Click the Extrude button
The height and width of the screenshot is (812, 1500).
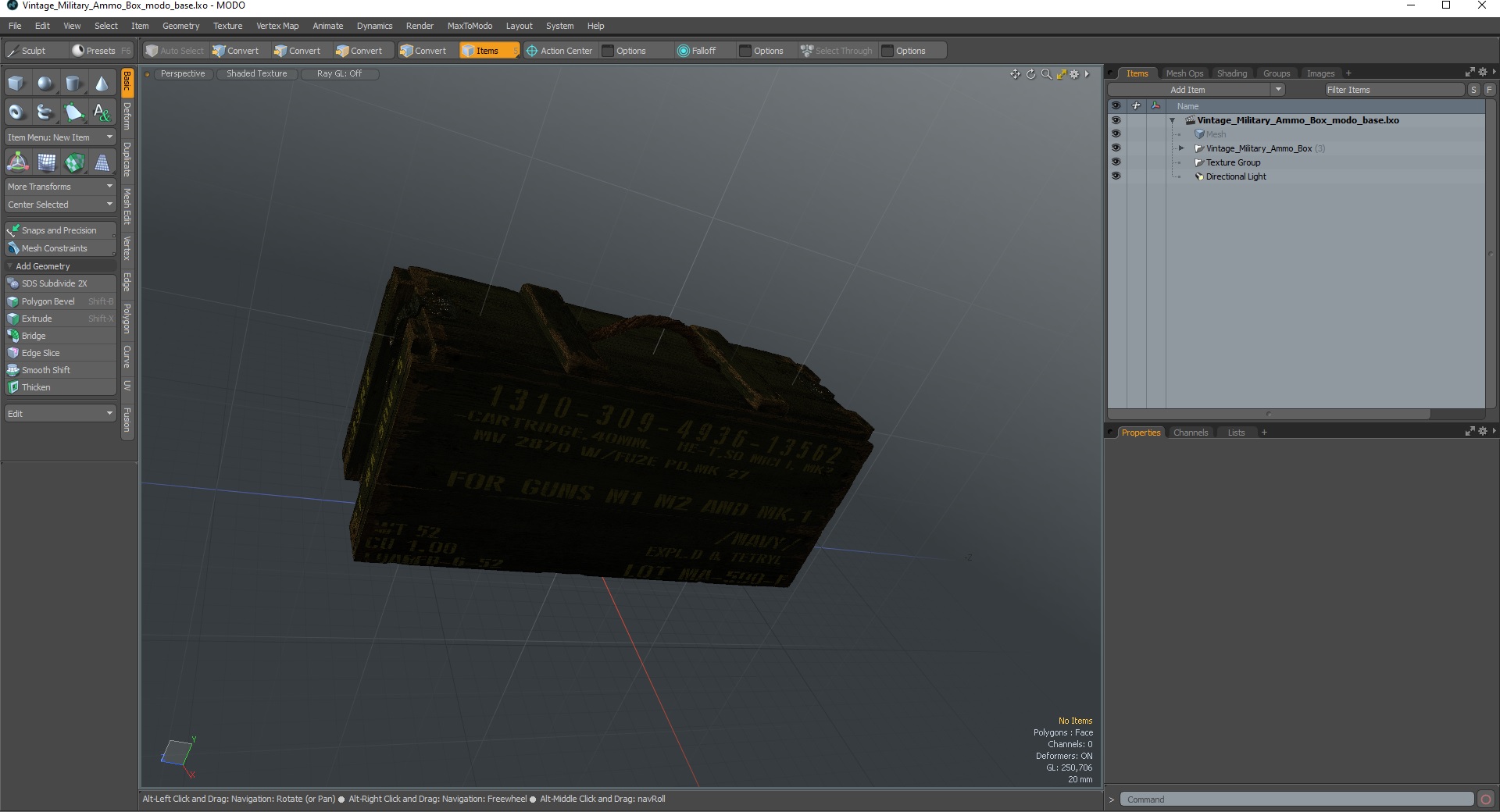(60, 319)
